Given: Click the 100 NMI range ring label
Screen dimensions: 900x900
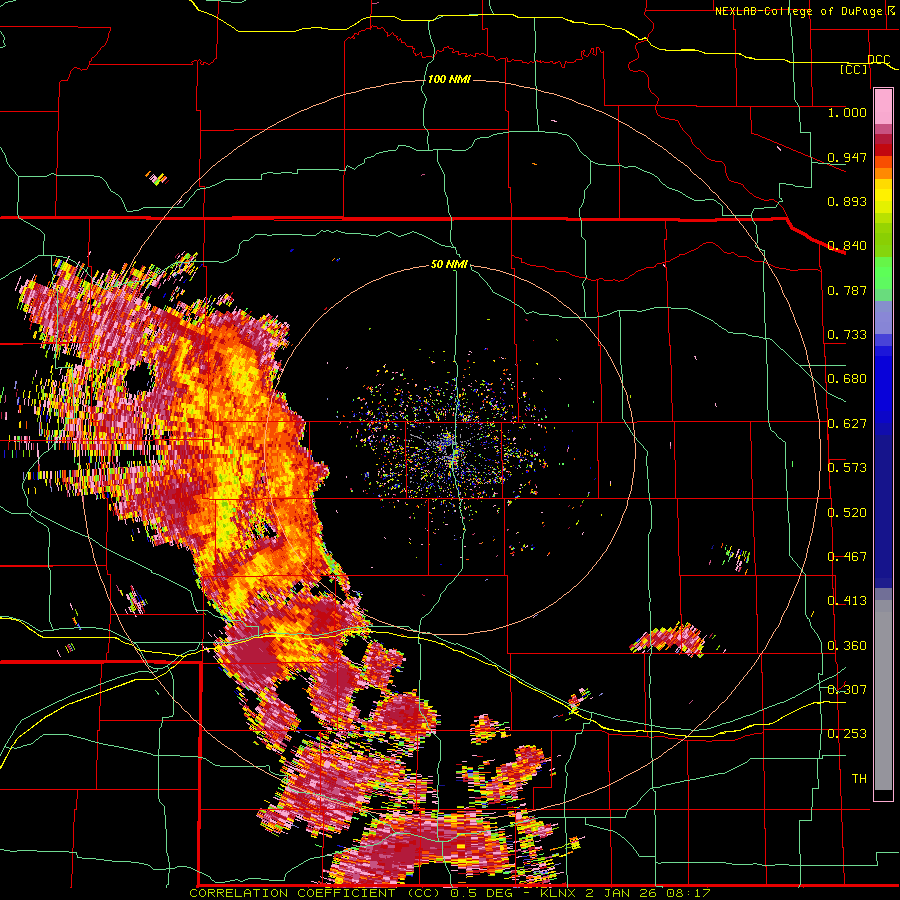Looking at the screenshot, I should (449, 79).
